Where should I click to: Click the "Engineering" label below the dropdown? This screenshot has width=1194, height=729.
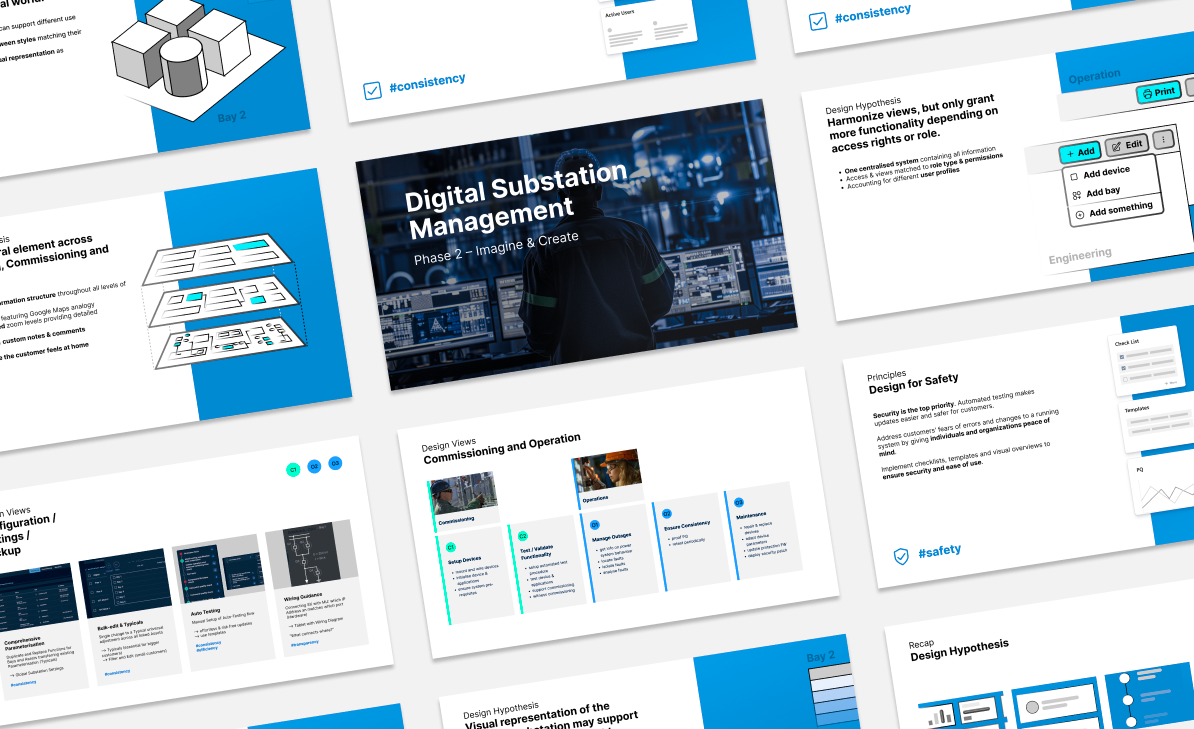(1080, 256)
